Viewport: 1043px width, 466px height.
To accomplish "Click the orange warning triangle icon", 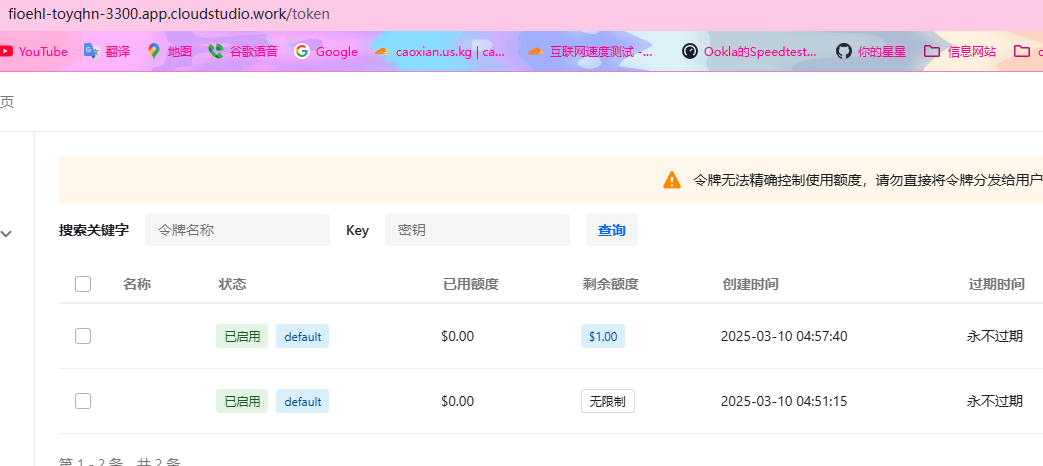I will click(x=672, y=180).
